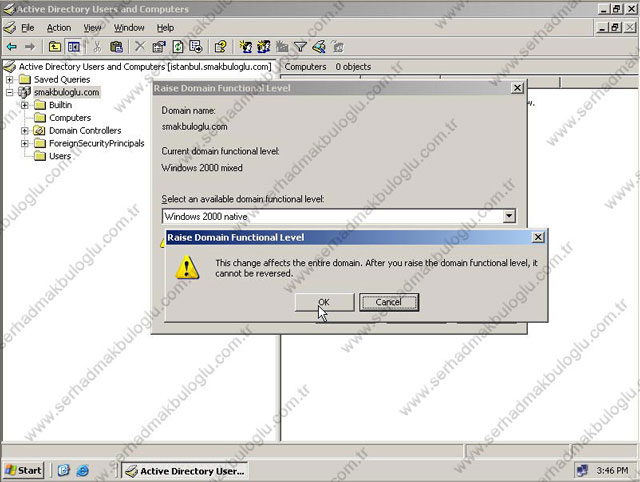Expand the Saved Queries node

9,79
